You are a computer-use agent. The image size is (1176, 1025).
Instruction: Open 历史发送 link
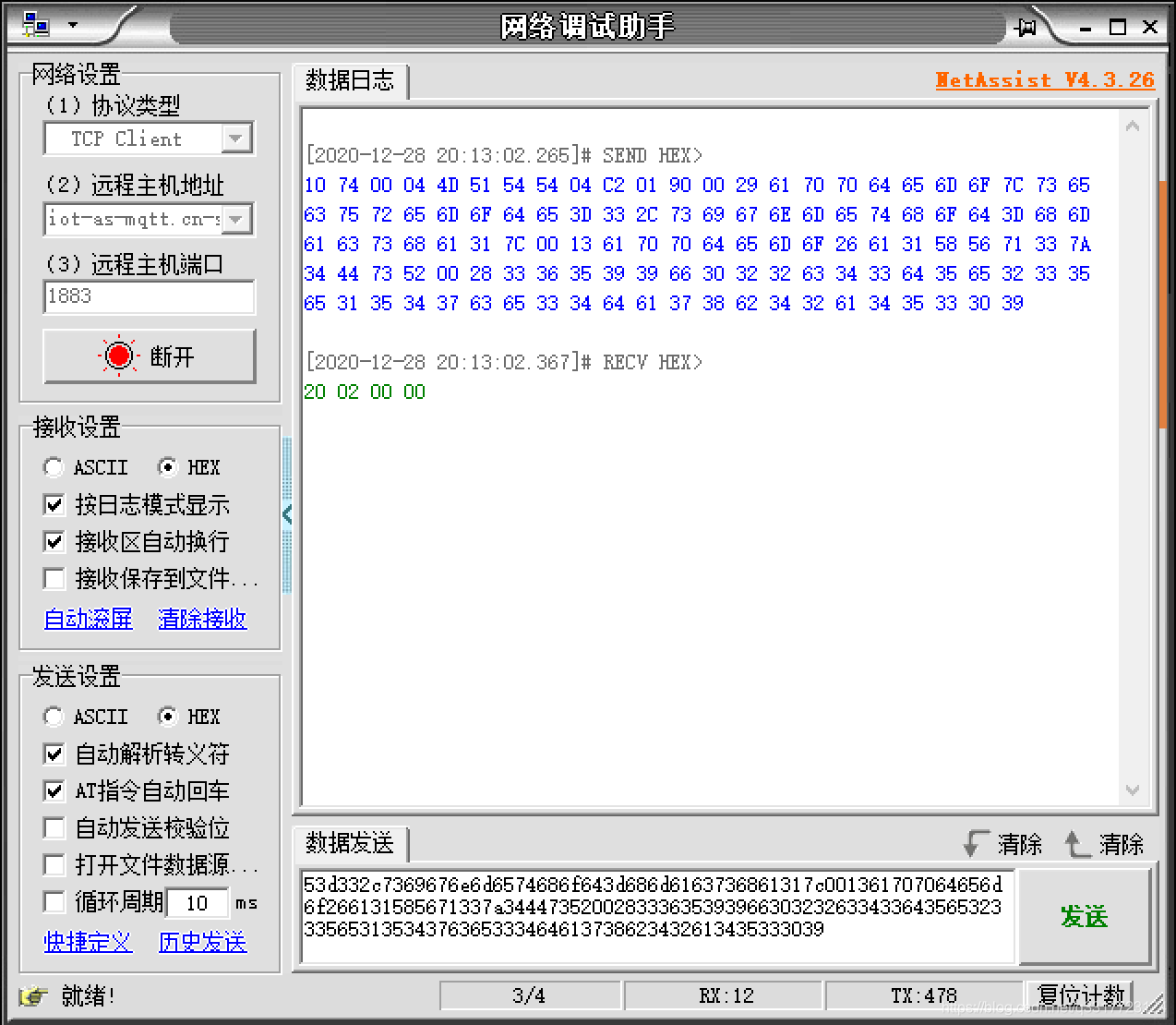202,942
